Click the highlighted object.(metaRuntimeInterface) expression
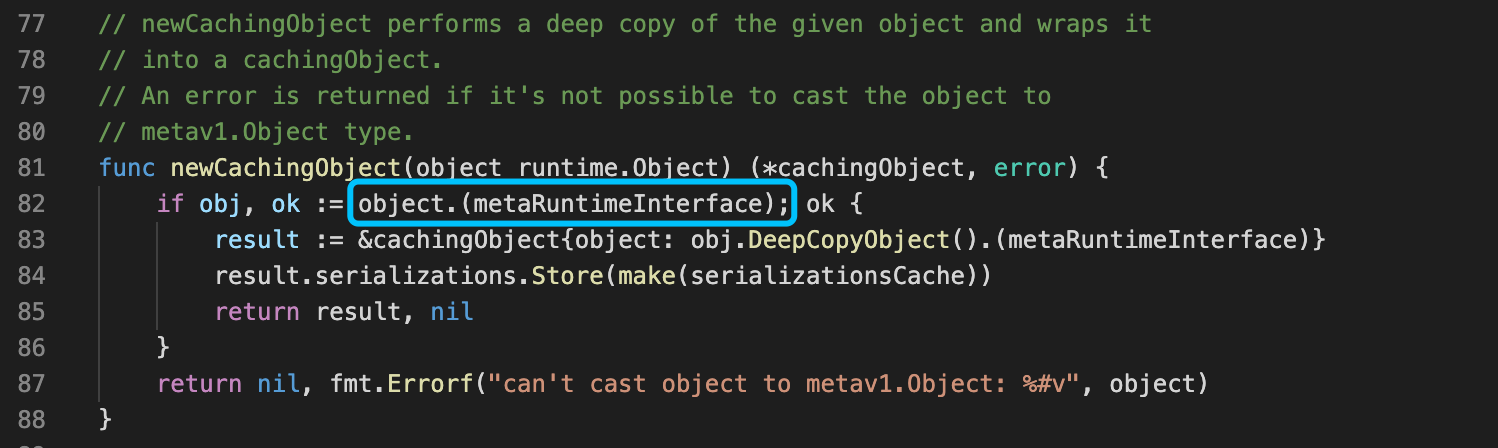 click(573, 204)
